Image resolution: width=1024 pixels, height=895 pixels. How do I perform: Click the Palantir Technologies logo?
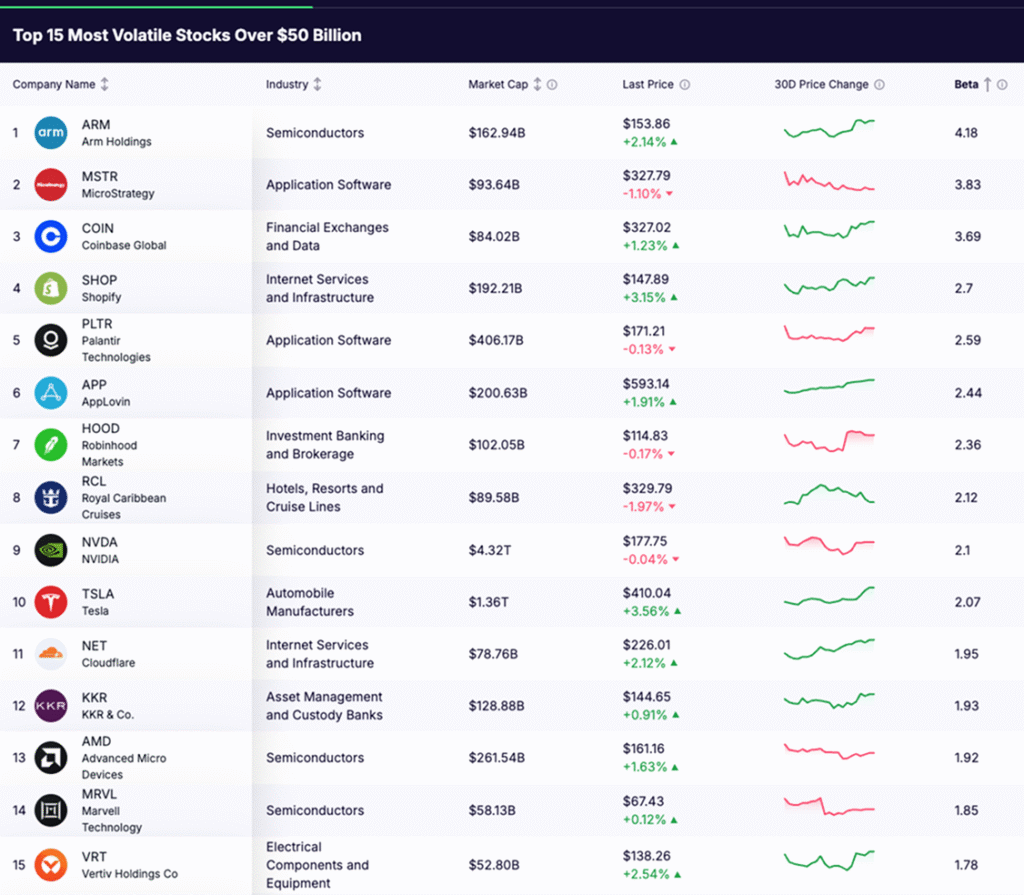(49, 340)
